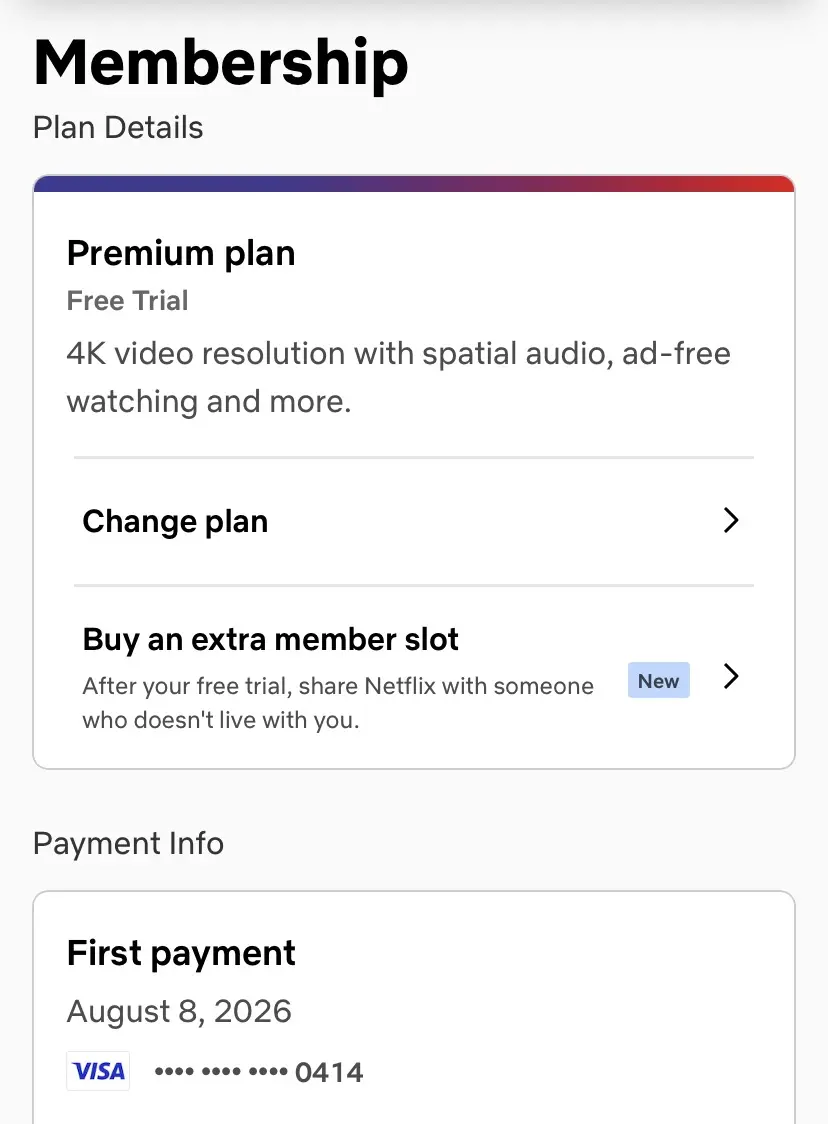Image resolution: width=828 pixels, height=1124 pixels.
Task: Click the 4K video resolution description
Action: (399, 377)
